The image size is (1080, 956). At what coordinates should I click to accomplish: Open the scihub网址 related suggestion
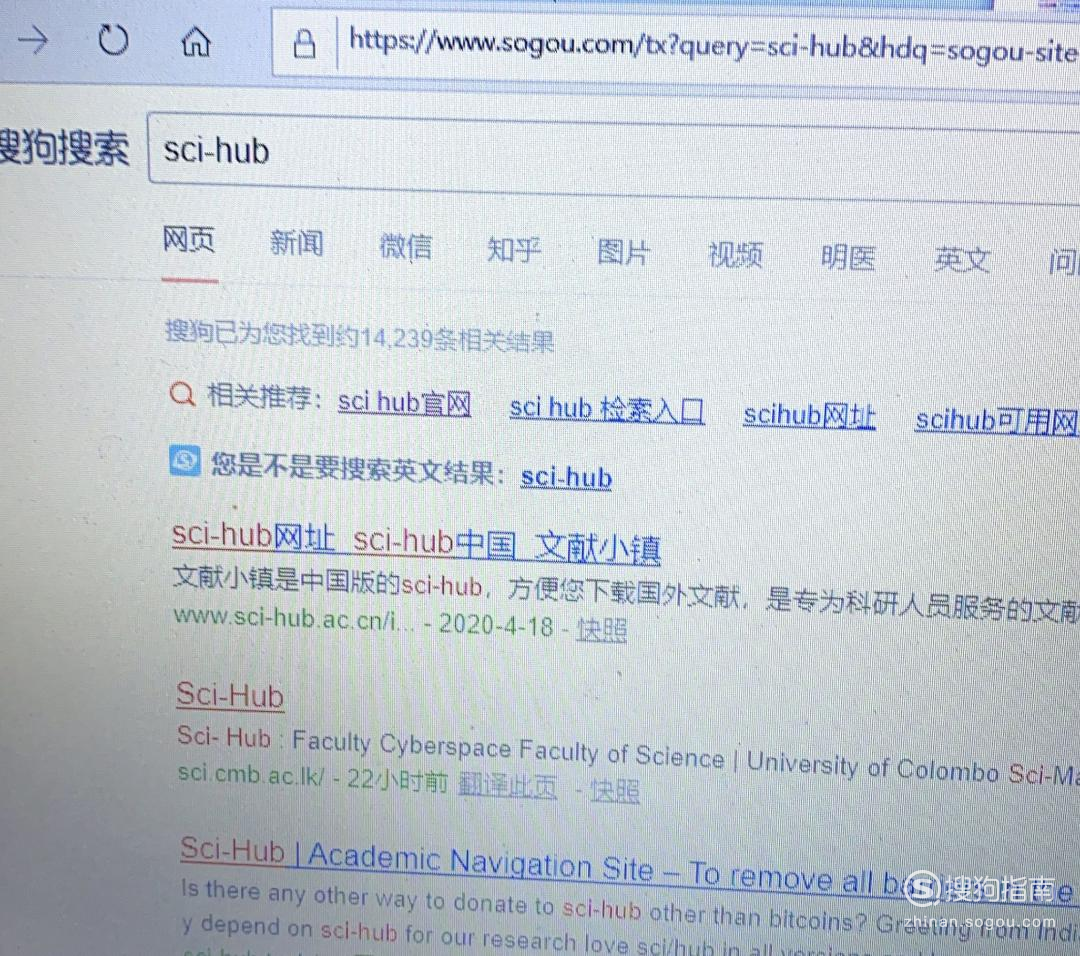[x=808, y=414]
